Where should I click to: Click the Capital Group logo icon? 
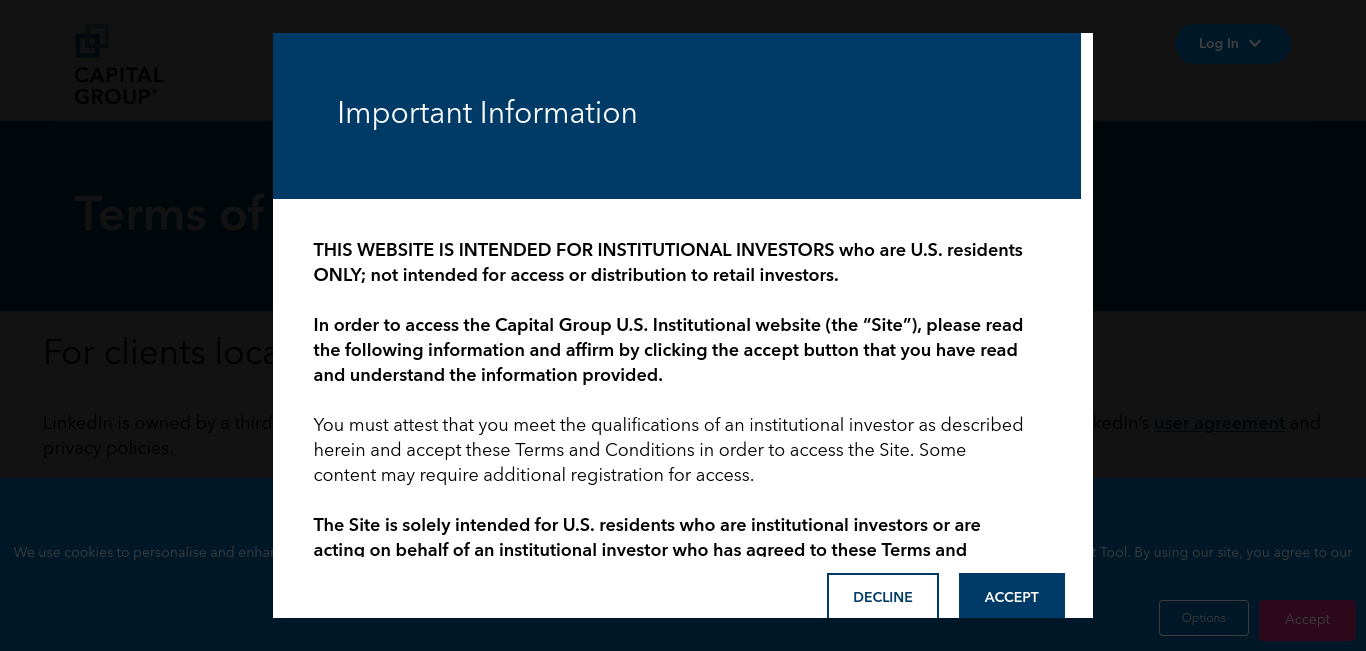[92, 42]
